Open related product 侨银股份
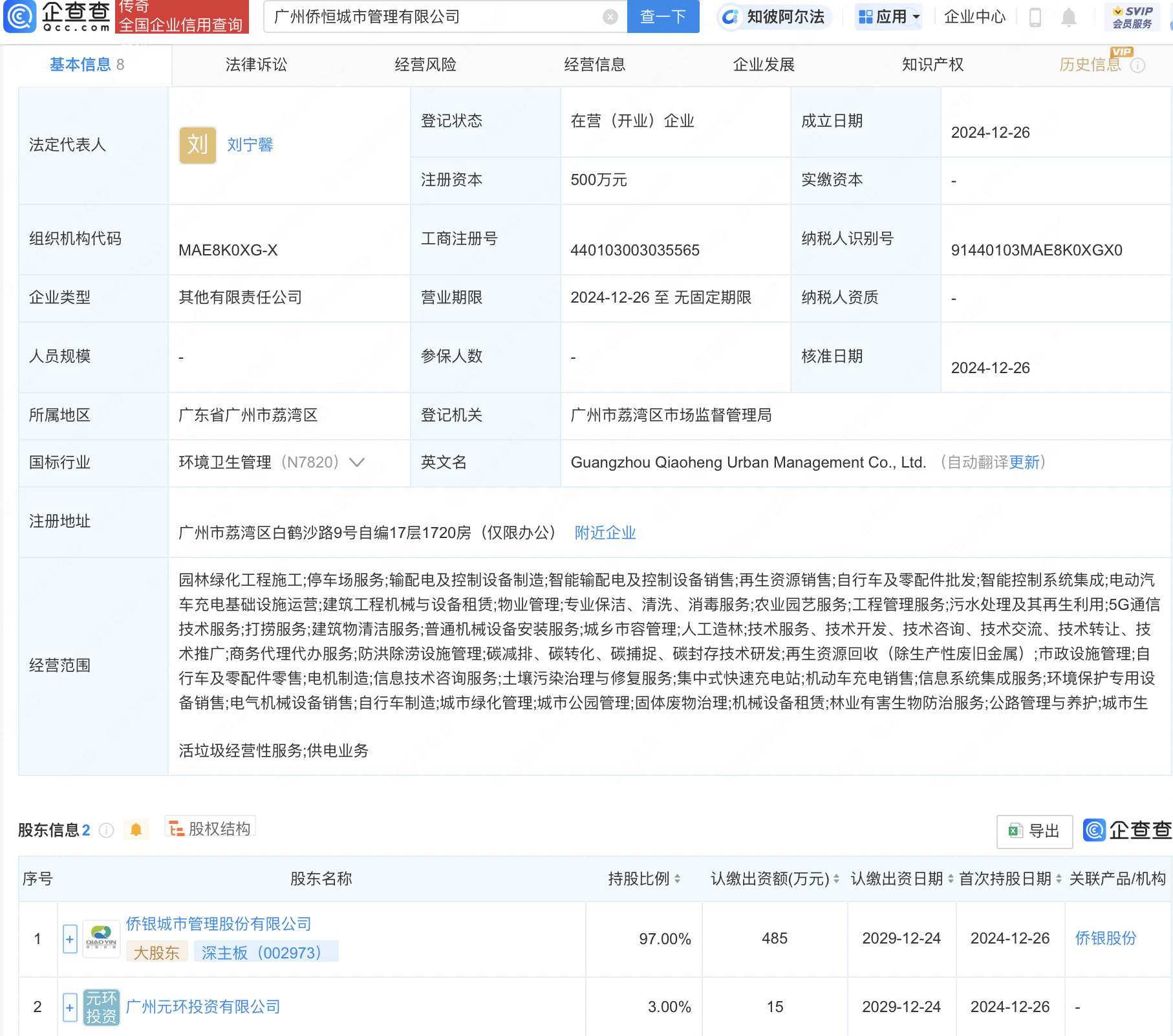This screenshot has height=1036, width=1173. point(1106,938)
